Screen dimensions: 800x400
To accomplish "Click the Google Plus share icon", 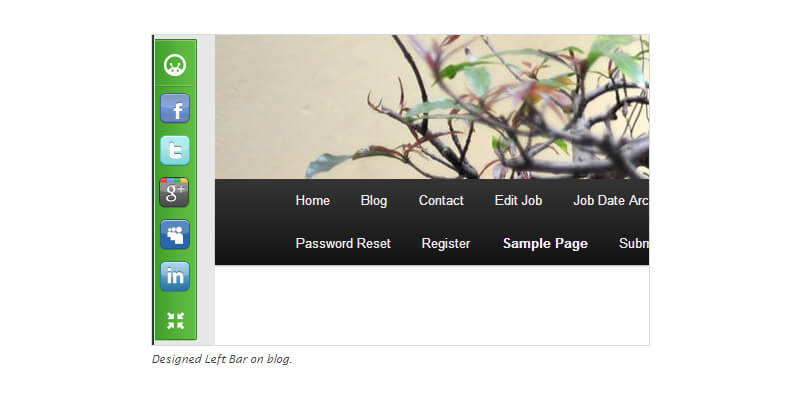I will pos(174,192).
